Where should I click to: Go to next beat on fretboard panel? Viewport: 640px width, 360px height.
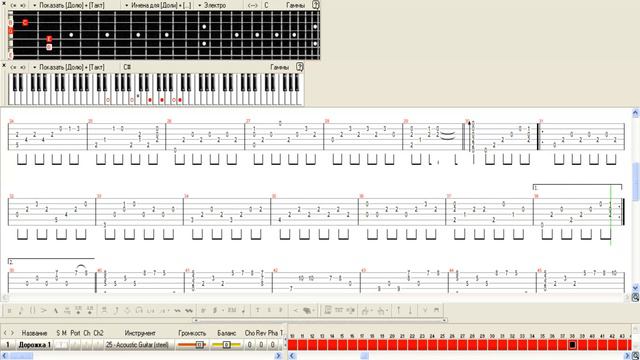[x=23, y=5]
